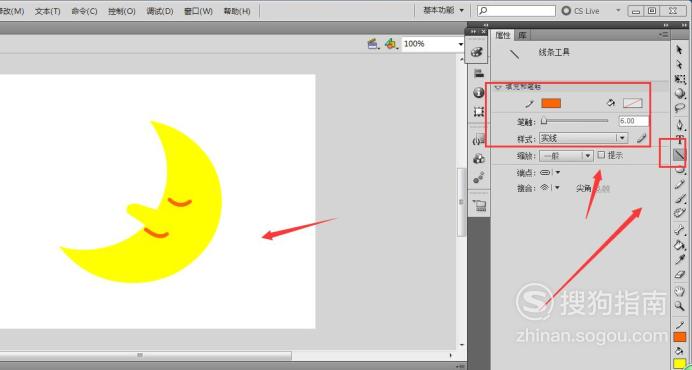Click the horizontal scrollbar right arrow
Viewport: 692px width, 370px height.
pyautogui.click(x=451, y=355)
